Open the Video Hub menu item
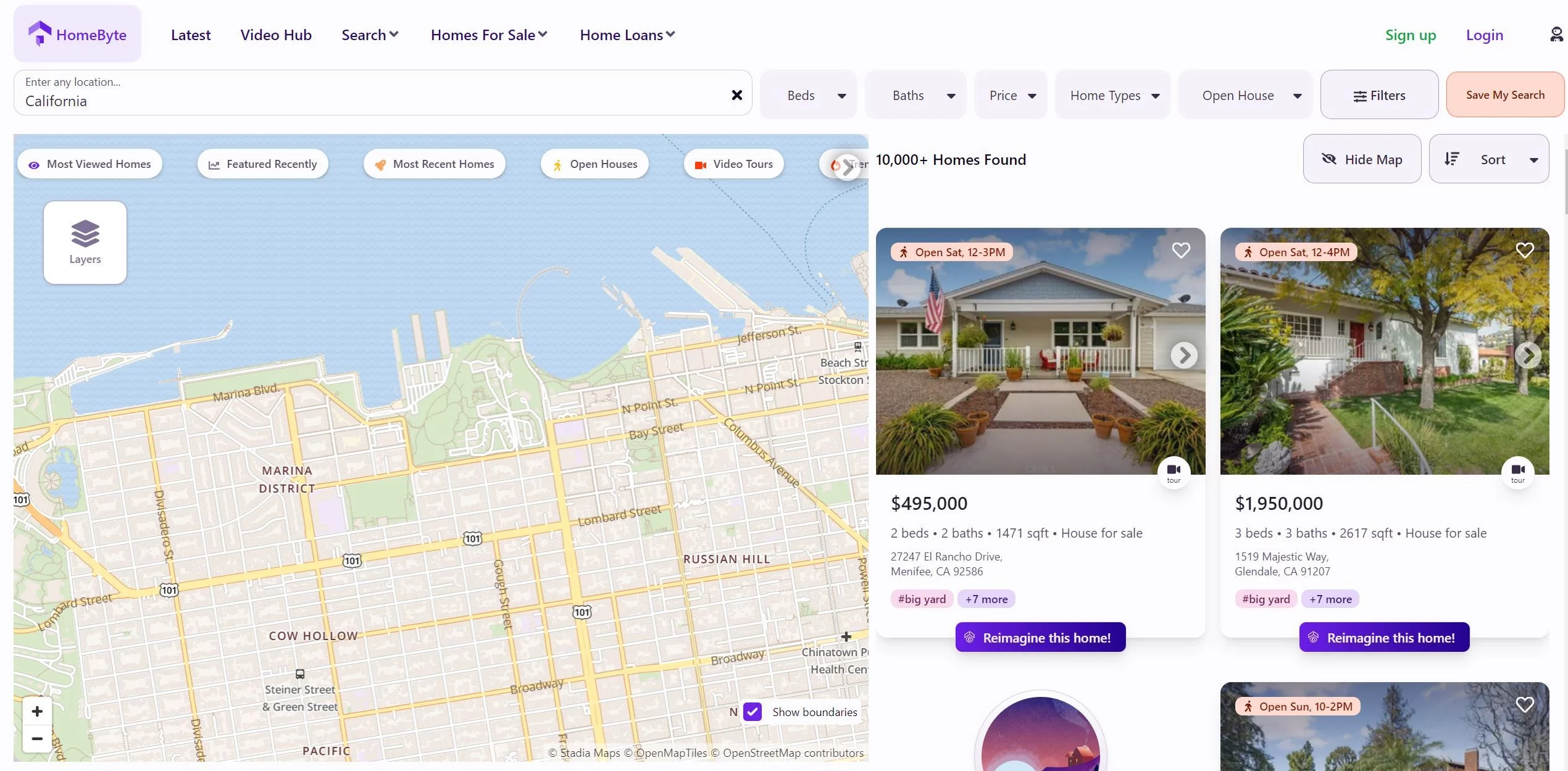Viewport: 1568px width, 771px height. (275, 34)
